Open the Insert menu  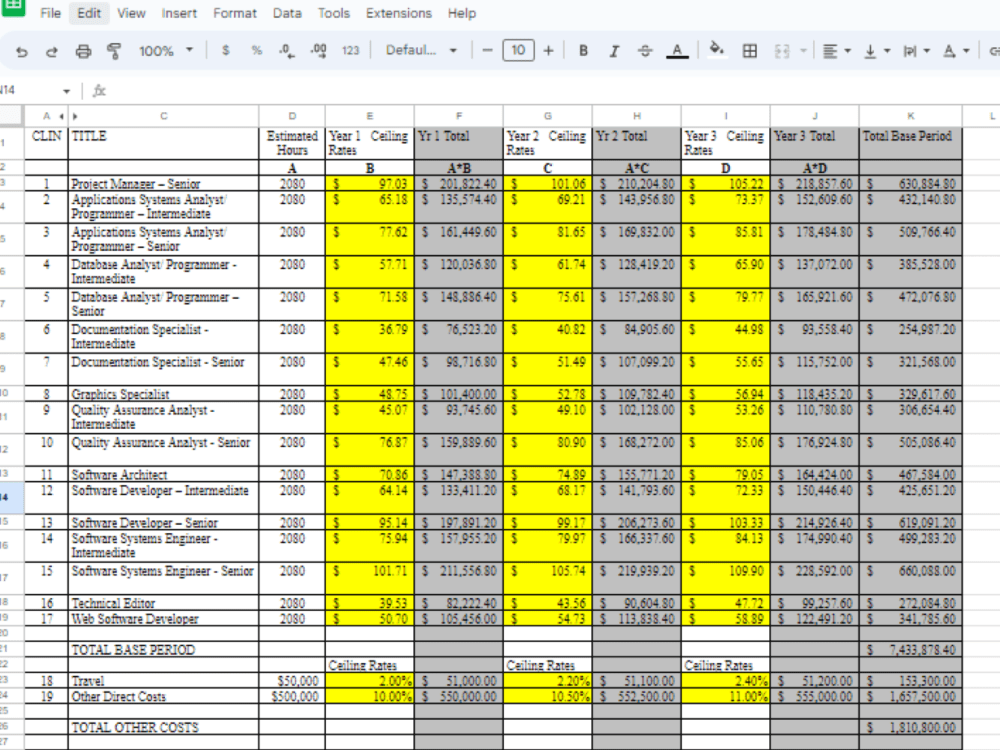click(179, 13)
